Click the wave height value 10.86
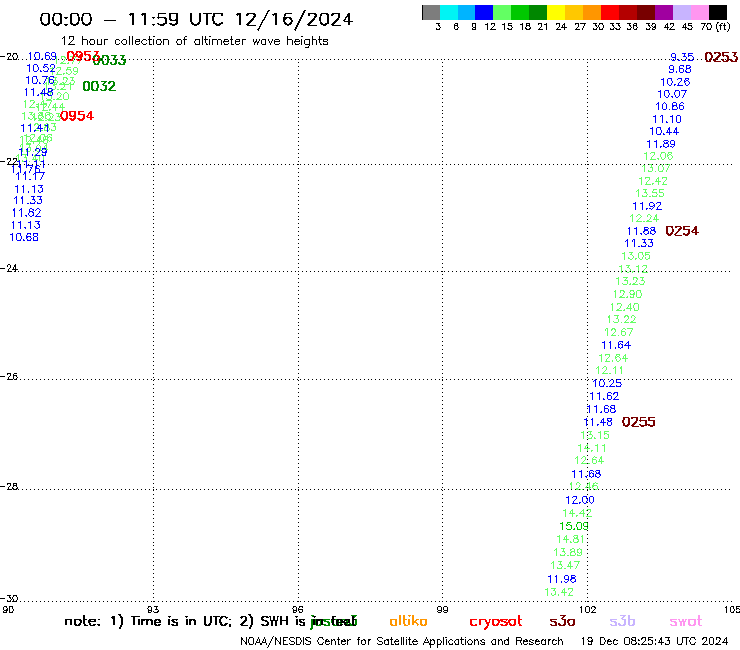The image size is (740, 650). click(x=669, y=107)
